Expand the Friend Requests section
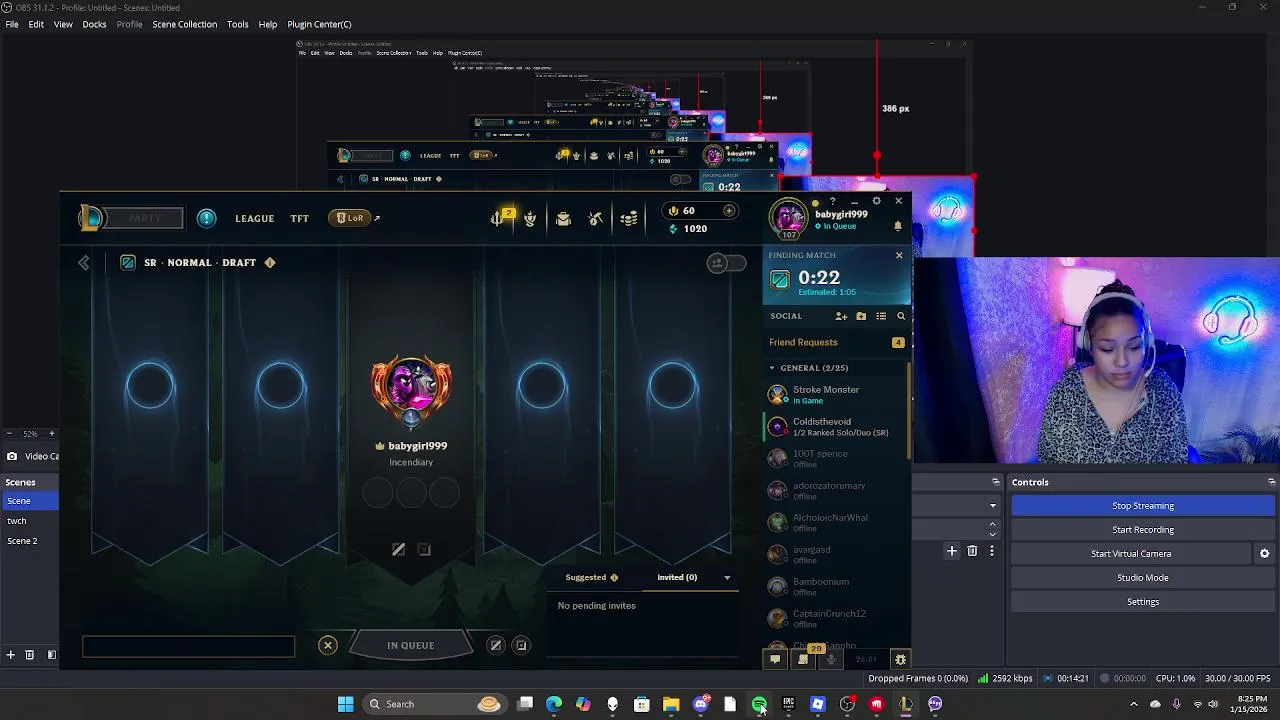Screen dimensions: 1280x720 (x=836, y=342)
